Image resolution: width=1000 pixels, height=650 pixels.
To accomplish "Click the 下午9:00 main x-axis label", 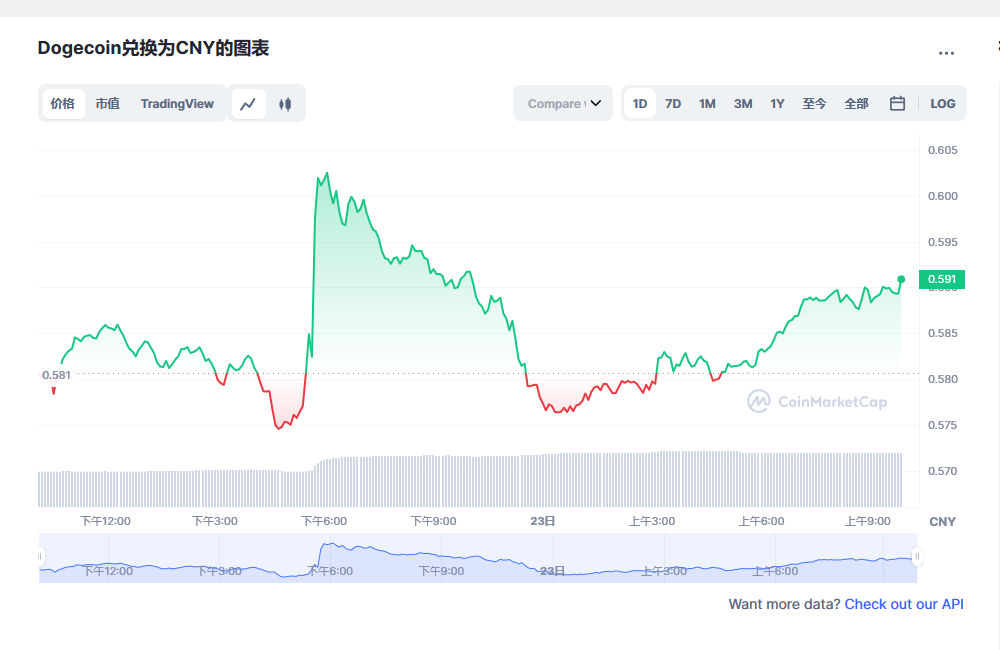I will coord(434,521).
